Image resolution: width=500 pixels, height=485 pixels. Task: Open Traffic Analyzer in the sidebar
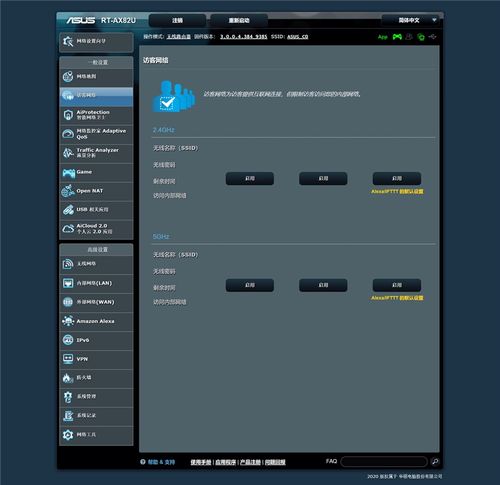tap(96, 153)
